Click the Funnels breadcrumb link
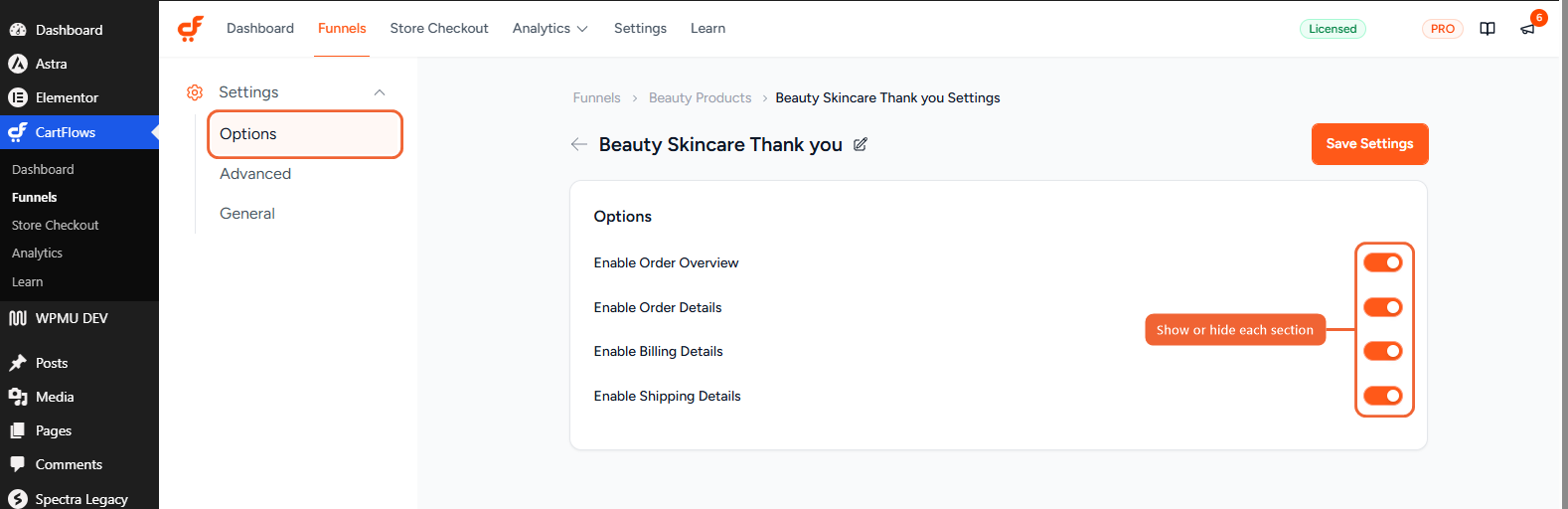 pos(596,97)
